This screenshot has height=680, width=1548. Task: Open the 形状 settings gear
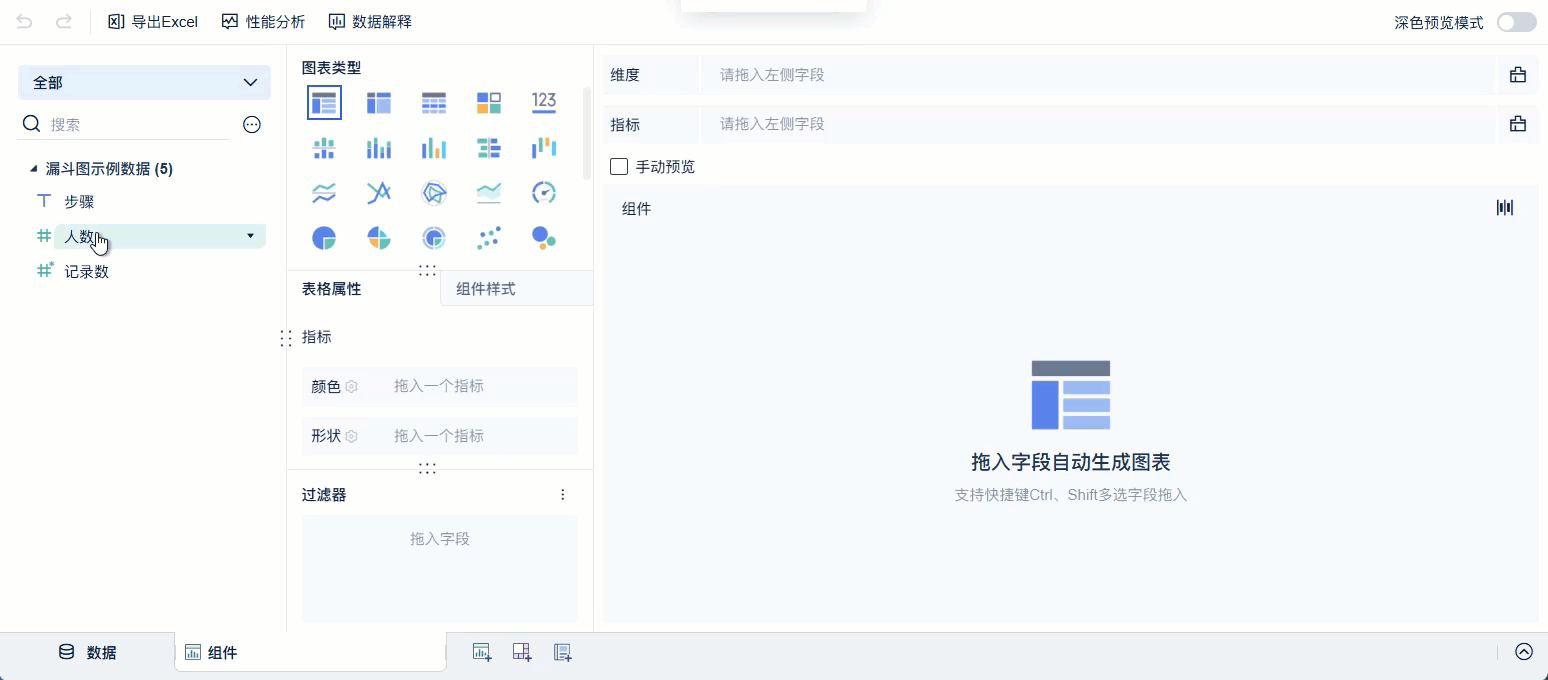pos(351,436)
